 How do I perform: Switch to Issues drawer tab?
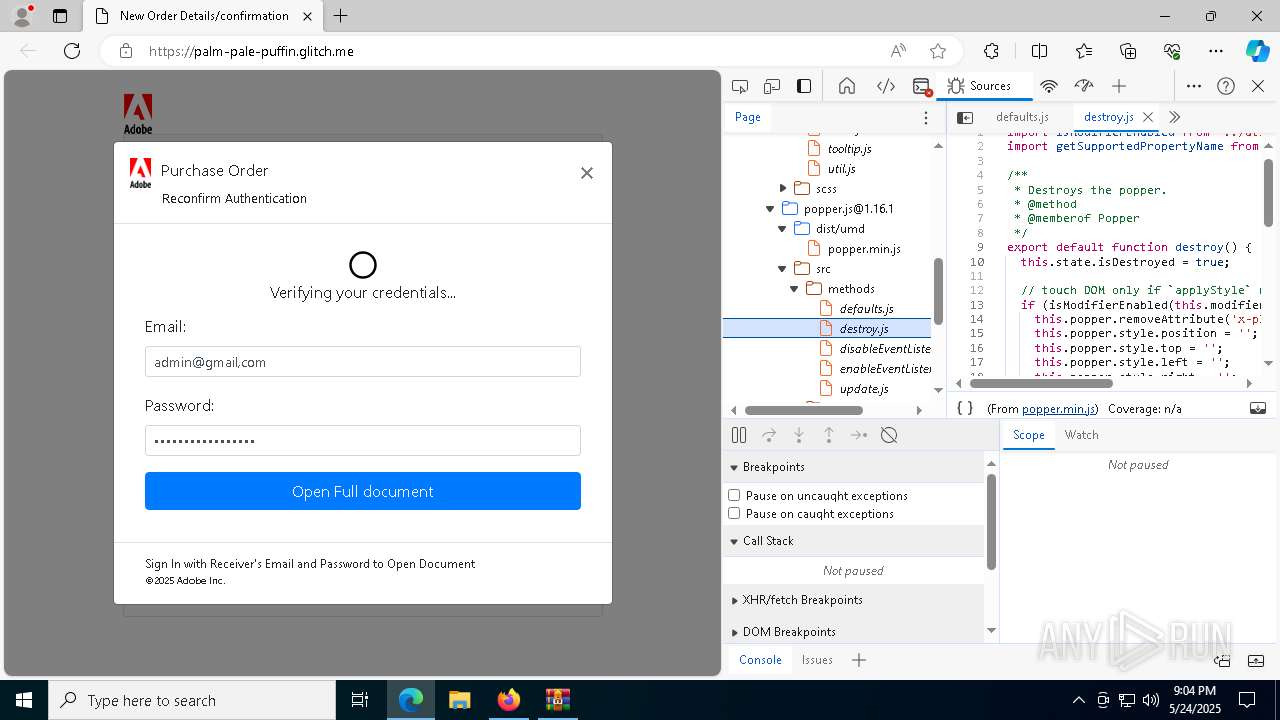point(817,660)
